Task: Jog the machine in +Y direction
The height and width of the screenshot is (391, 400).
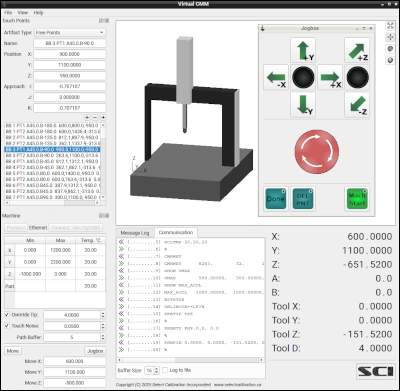Action: point(303,50)
